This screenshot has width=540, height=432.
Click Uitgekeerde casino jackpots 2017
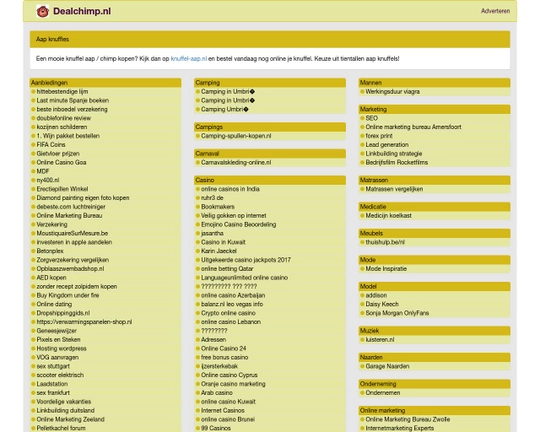tap(246, 260)
